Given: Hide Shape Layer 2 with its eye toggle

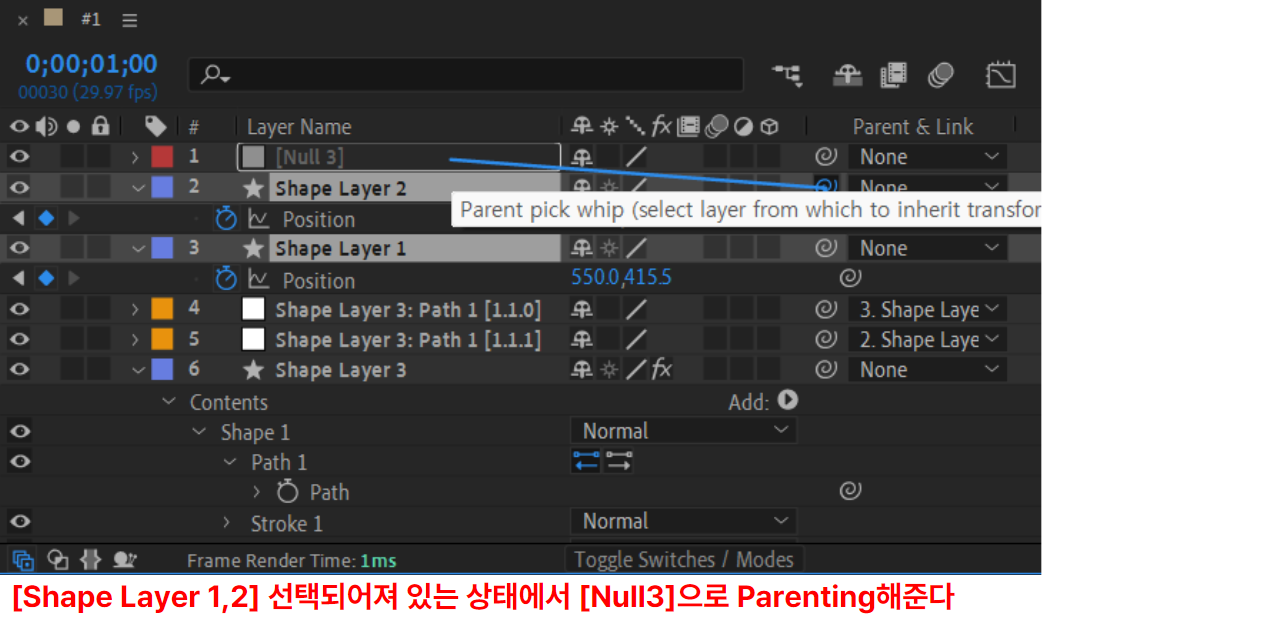Looking at the screenshot, I should [x=18, y=187].
